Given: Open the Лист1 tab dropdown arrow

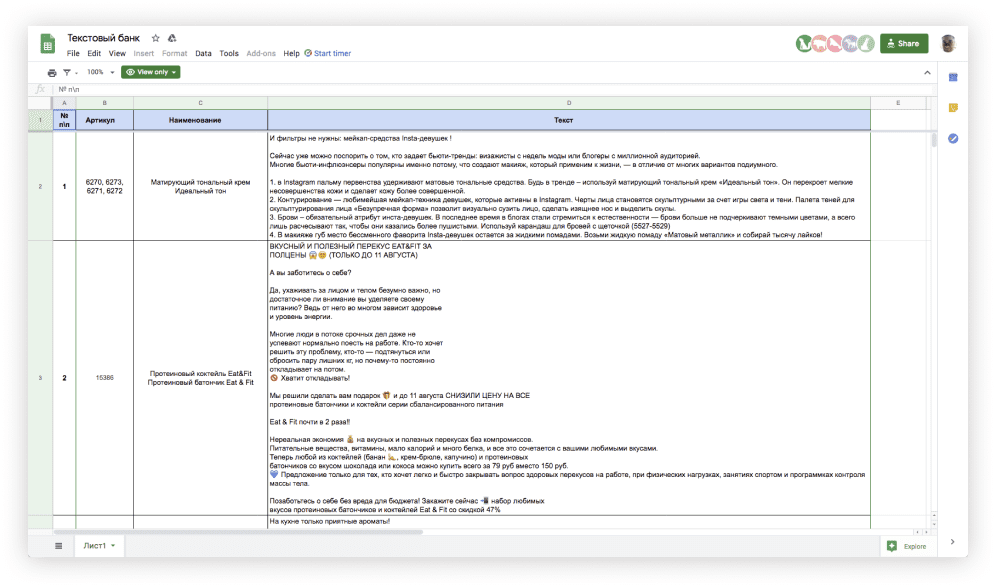Looking at the screenshot, I should pos(113,546).
